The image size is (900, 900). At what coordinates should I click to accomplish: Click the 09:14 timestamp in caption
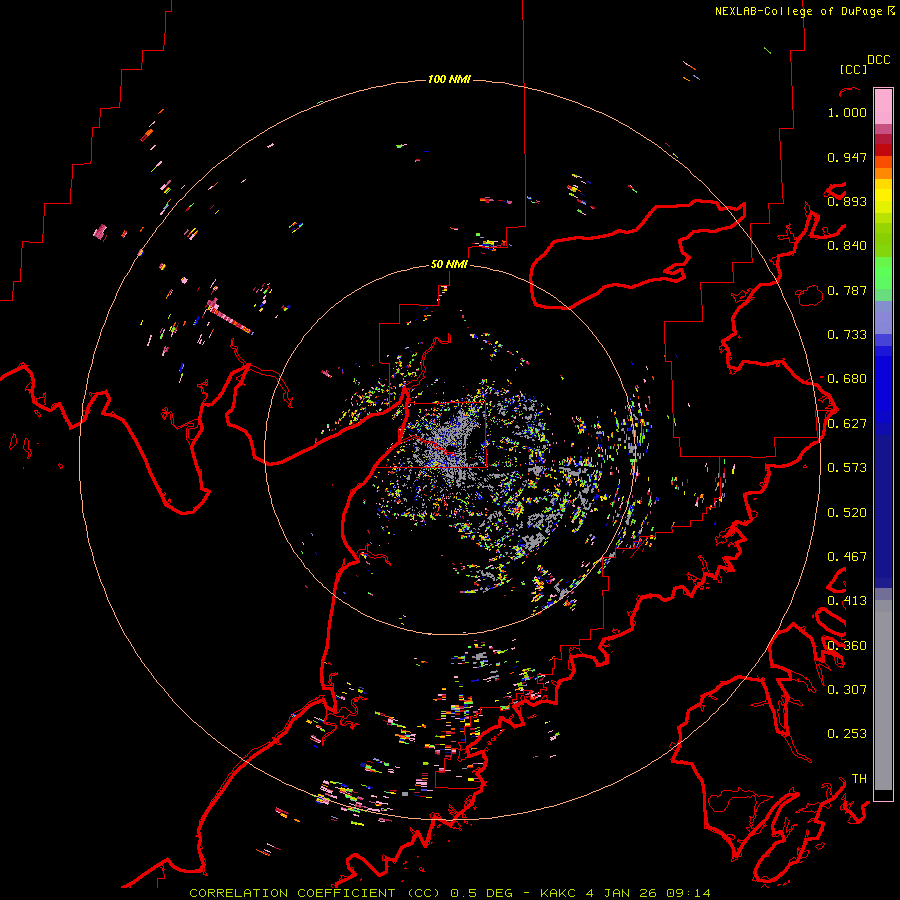pyautogui.click(x=689, y=893)
